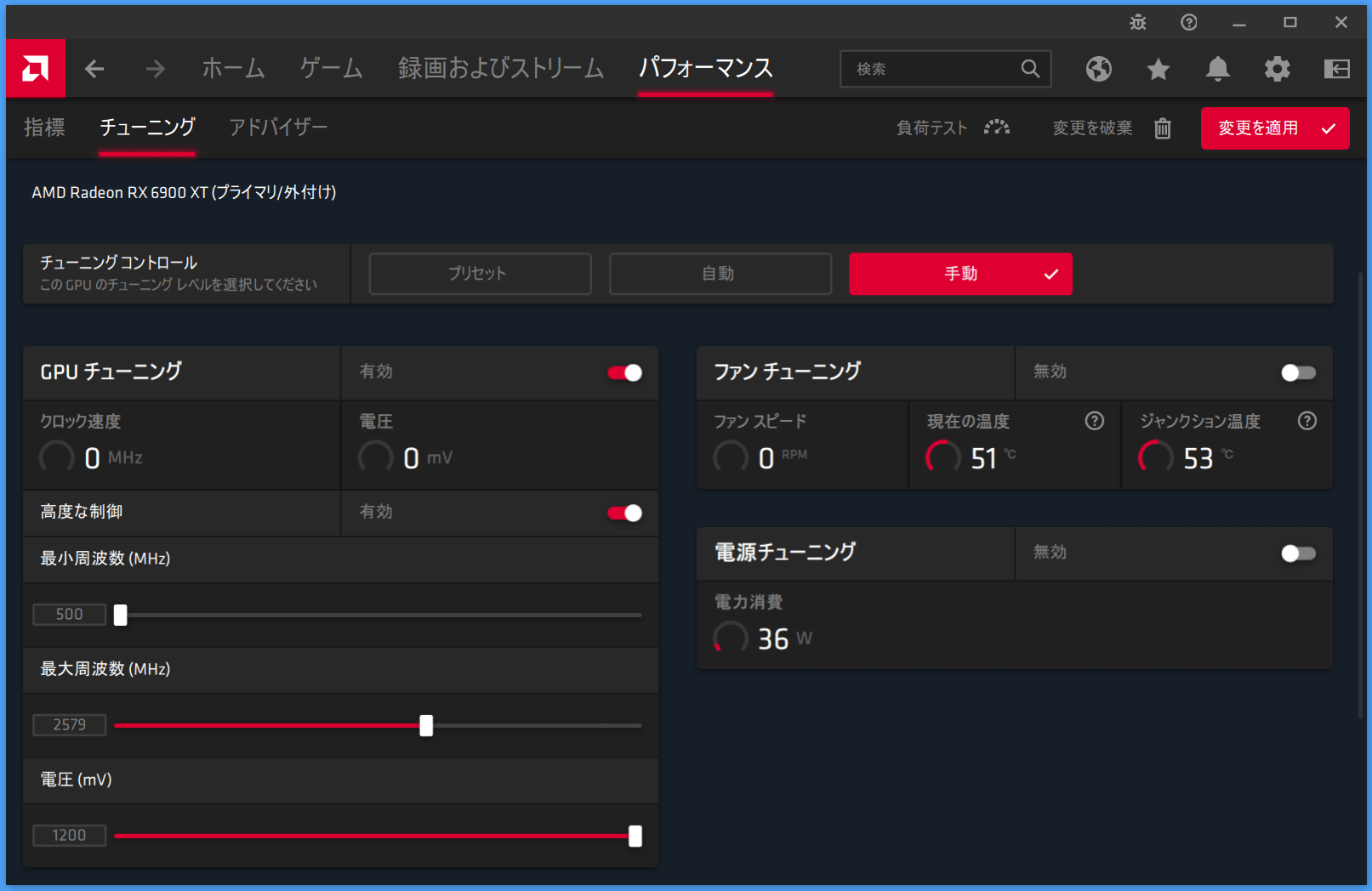Click the 最大周波数 slider handle
This screenshot has width=1372, height=891.
426,725
